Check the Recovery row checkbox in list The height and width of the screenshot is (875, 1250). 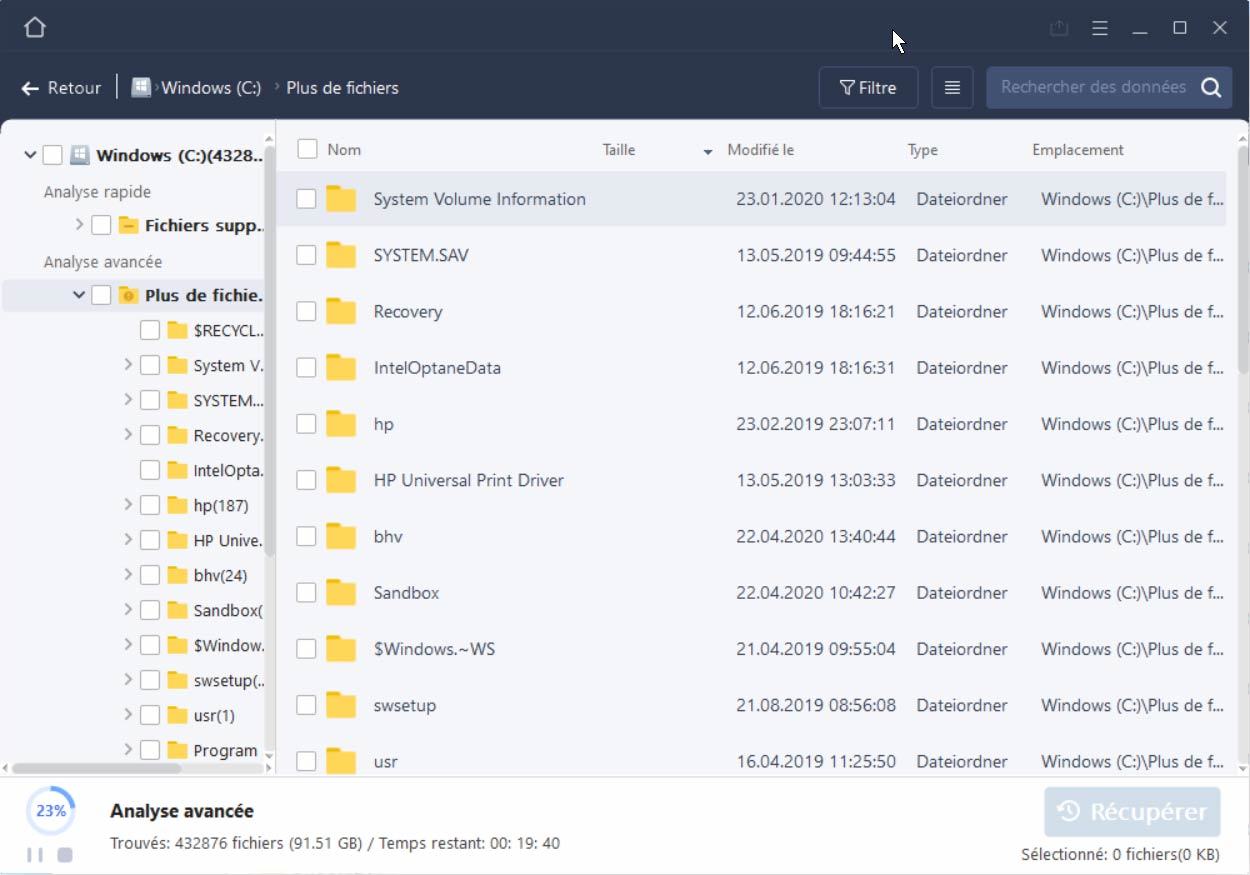tap(306, 311)
